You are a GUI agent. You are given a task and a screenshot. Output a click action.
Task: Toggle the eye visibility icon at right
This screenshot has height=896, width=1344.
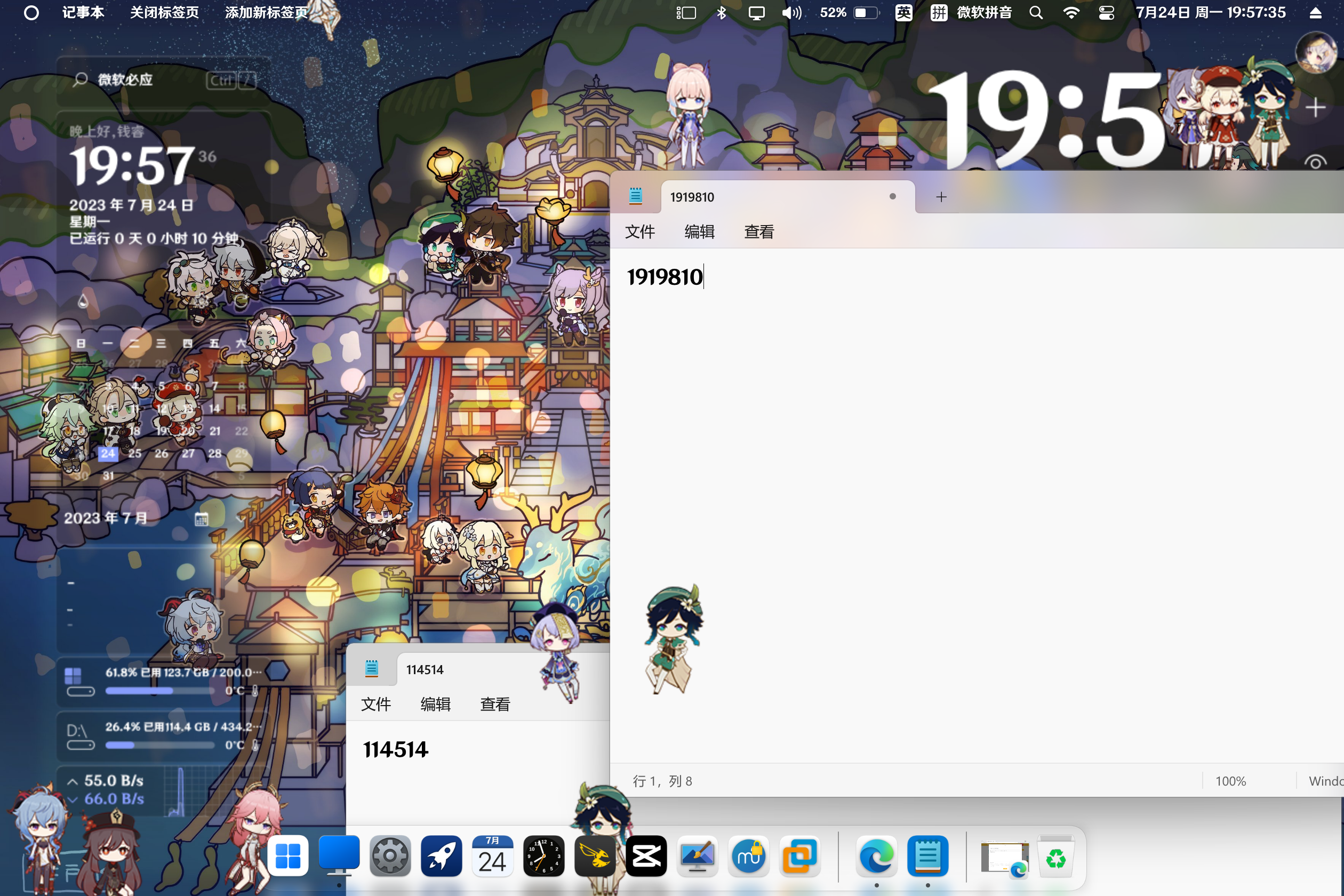point(1315,162)
